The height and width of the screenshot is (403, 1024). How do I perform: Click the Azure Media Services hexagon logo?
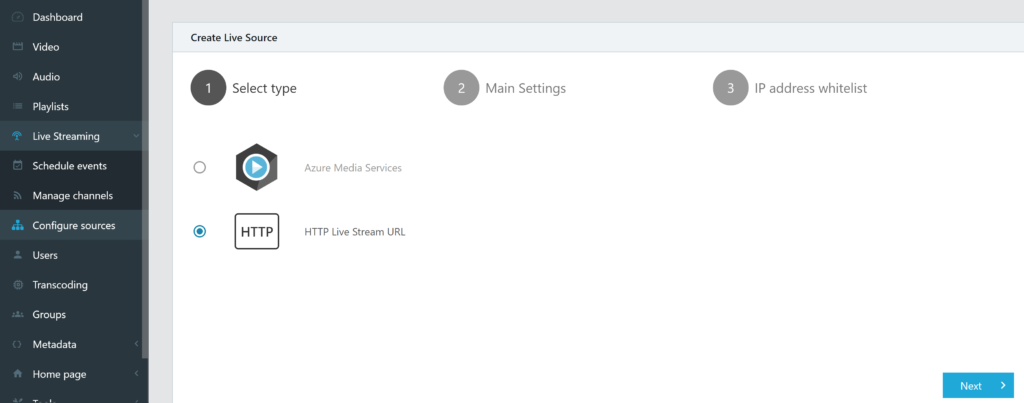pyautogui.click(x=257, y=167)
